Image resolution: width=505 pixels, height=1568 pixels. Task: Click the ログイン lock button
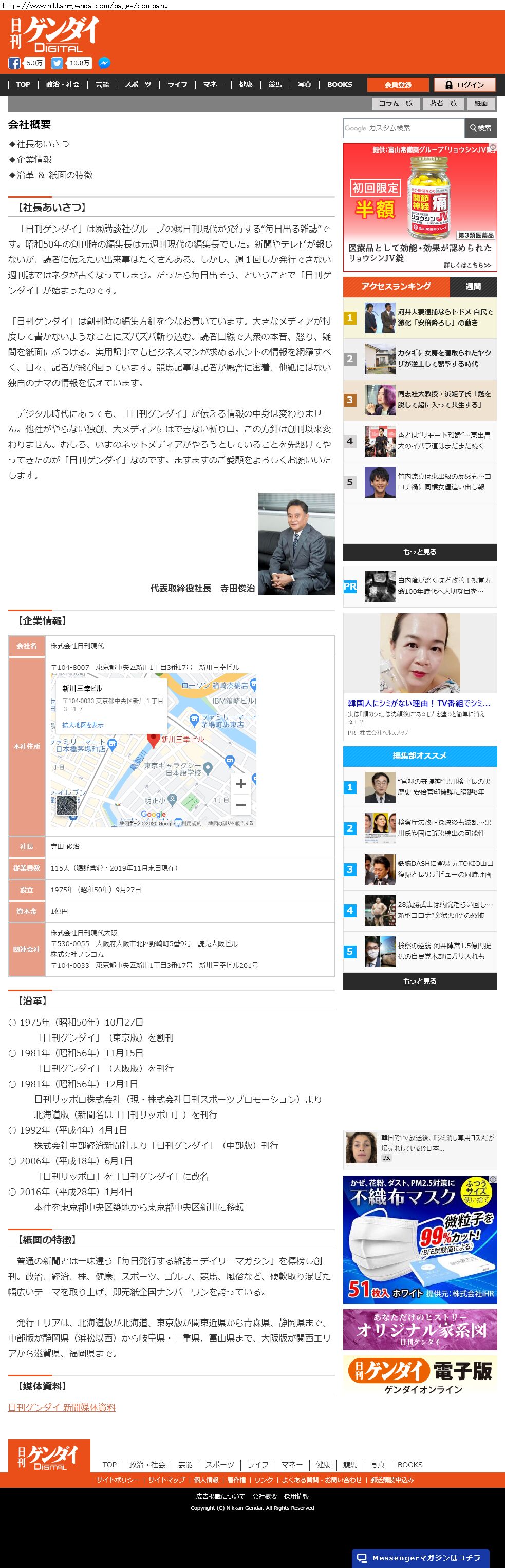point(465,85)
